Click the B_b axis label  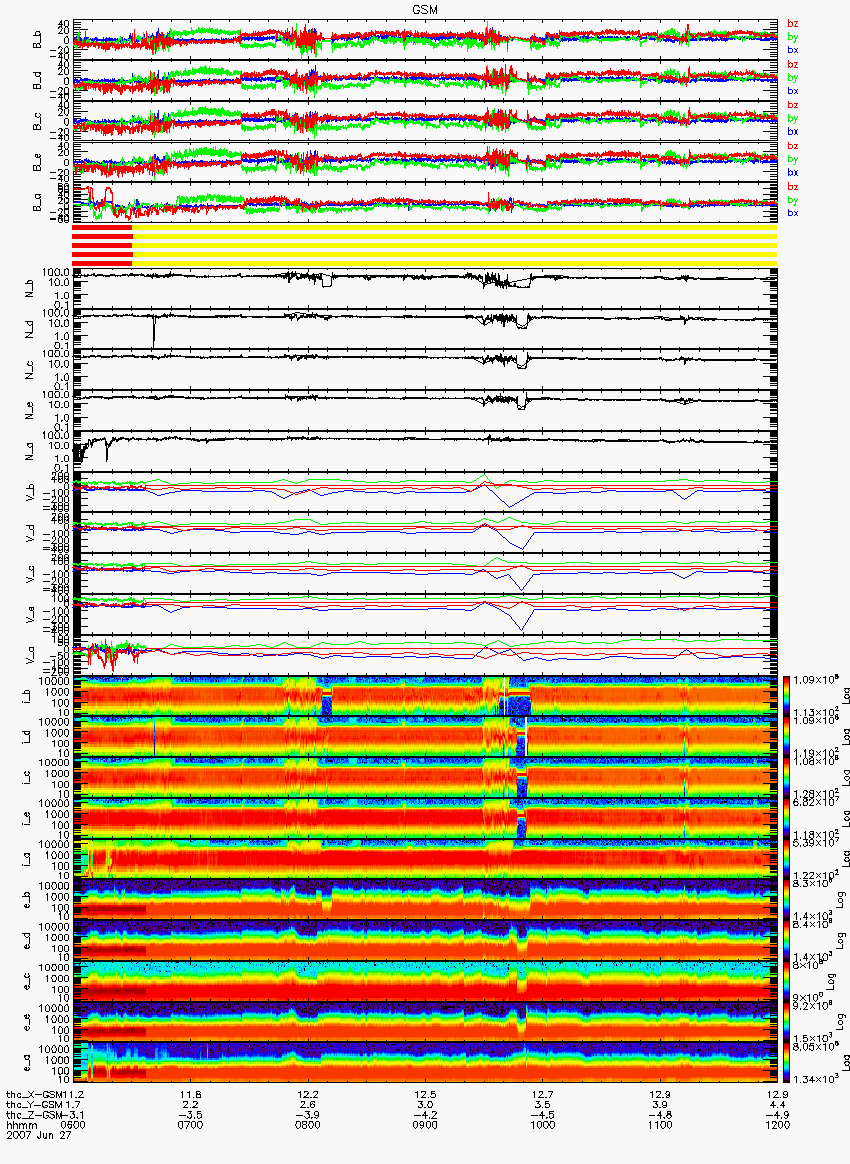[37, 40]
